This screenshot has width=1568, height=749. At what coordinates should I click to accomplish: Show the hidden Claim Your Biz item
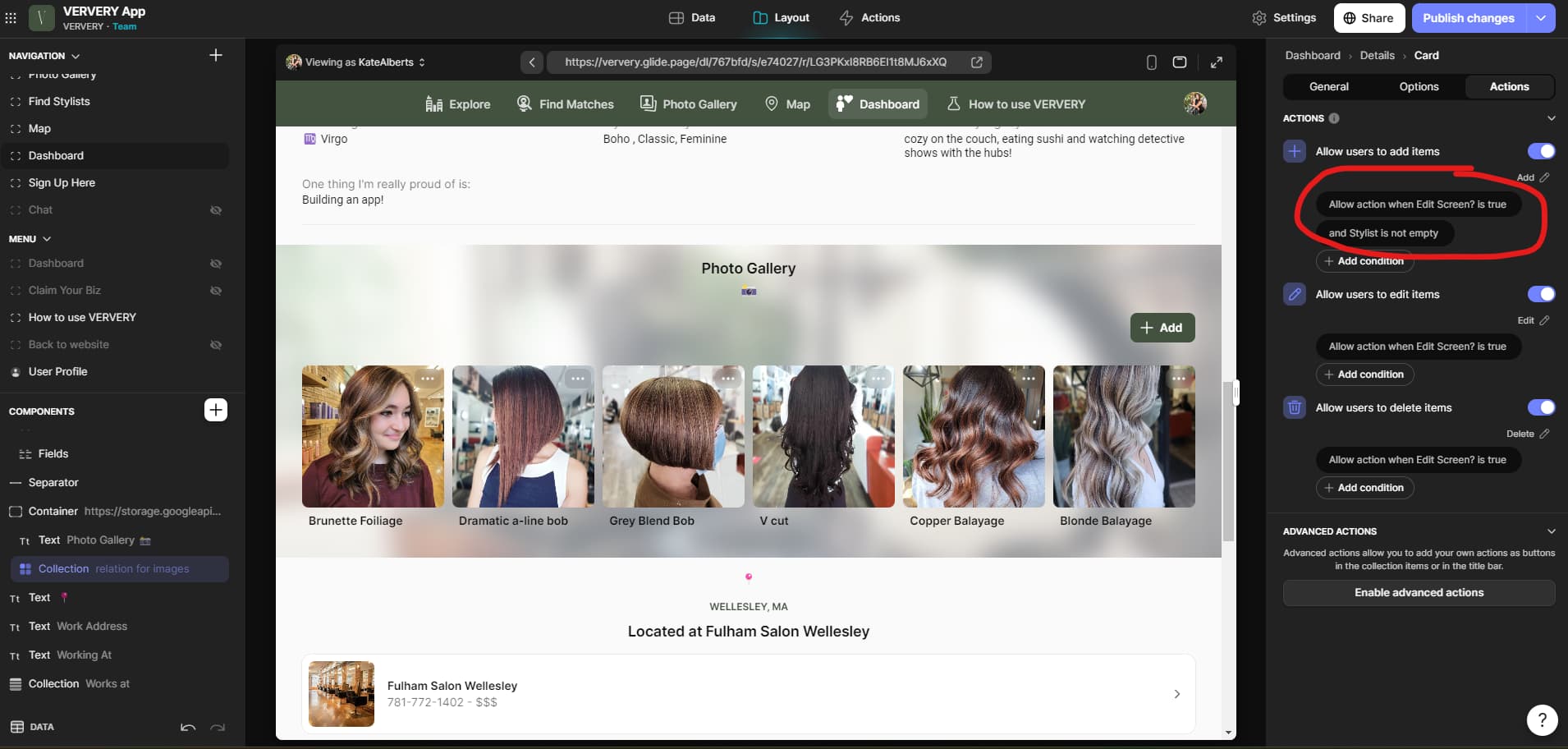click(x=216, y=291)
